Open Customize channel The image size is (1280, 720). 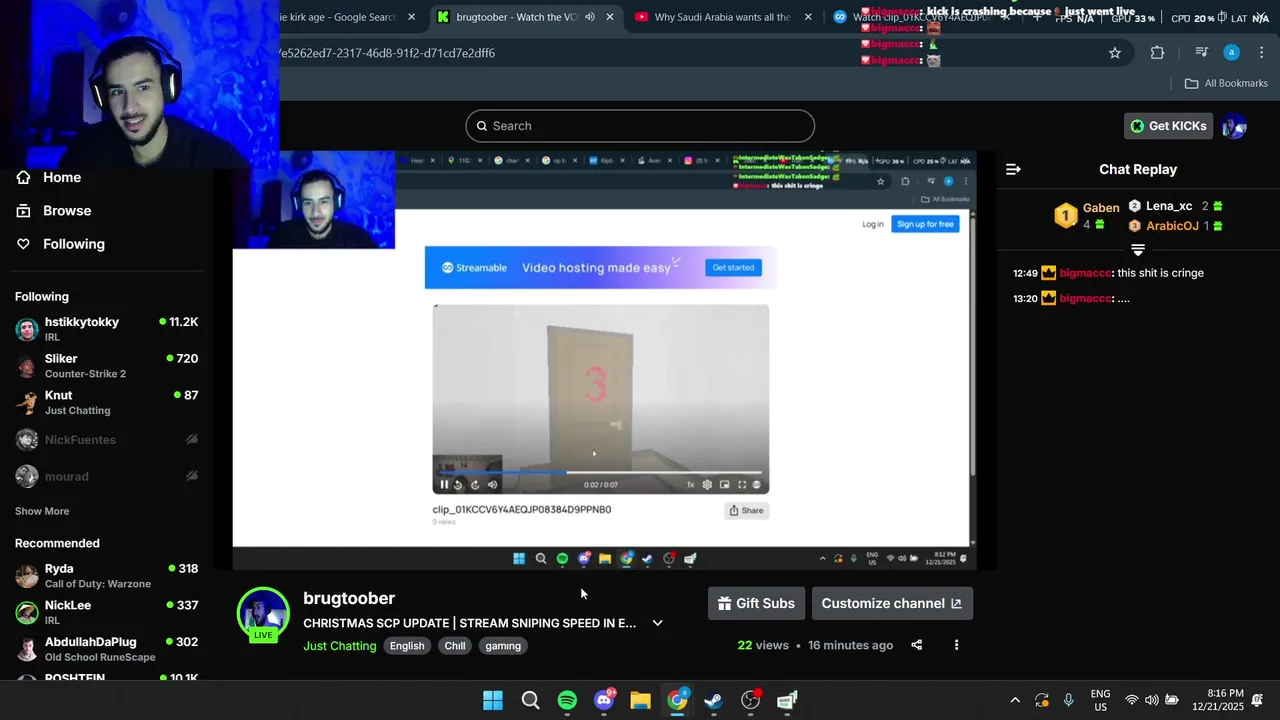[x=892, y=603]
